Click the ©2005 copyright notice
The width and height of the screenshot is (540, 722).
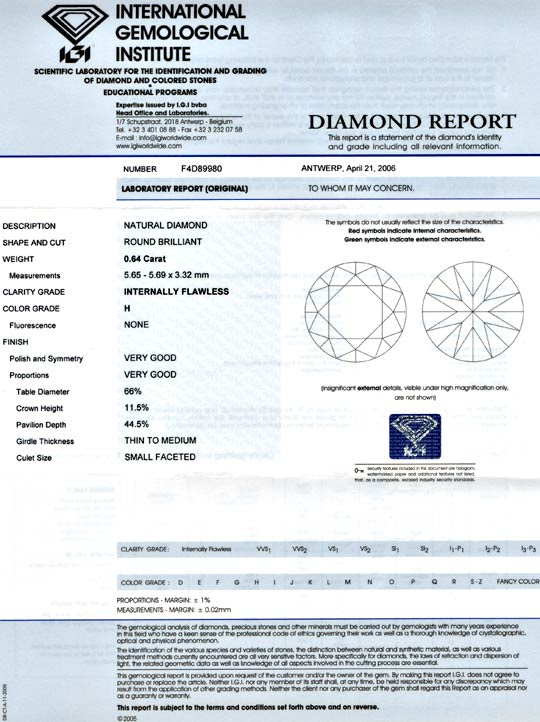tap(127, 718)
